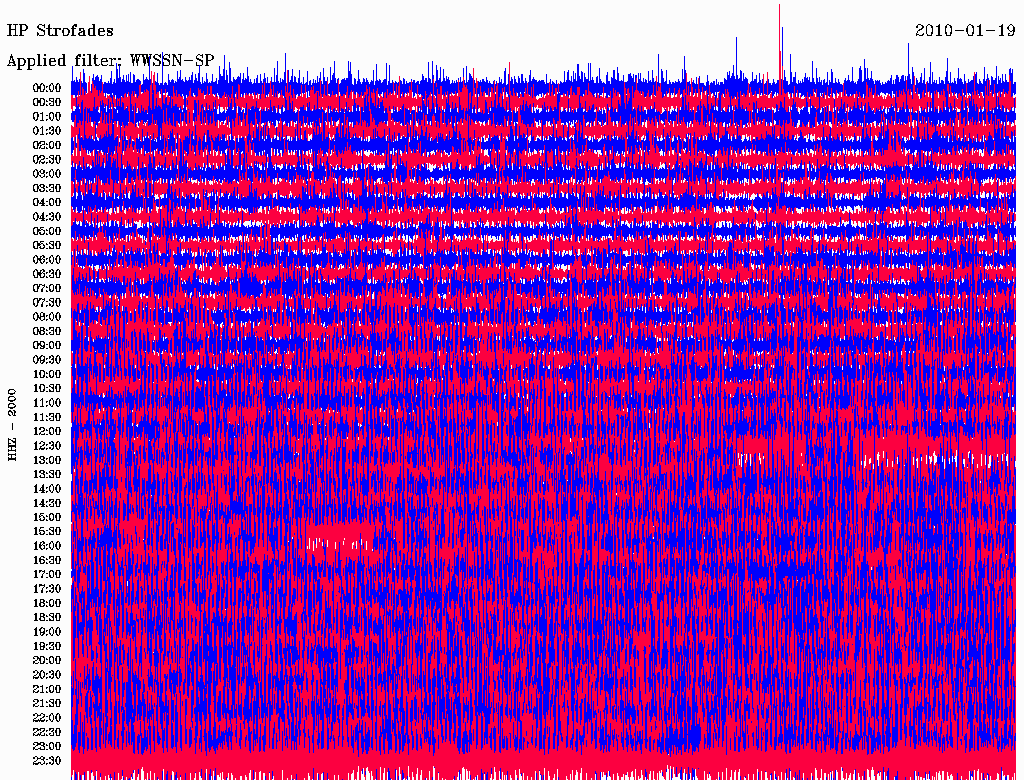Select the 19:30 time label
Image resolution: width=1024 pixels, height=780 pixels.
(47, 646)
